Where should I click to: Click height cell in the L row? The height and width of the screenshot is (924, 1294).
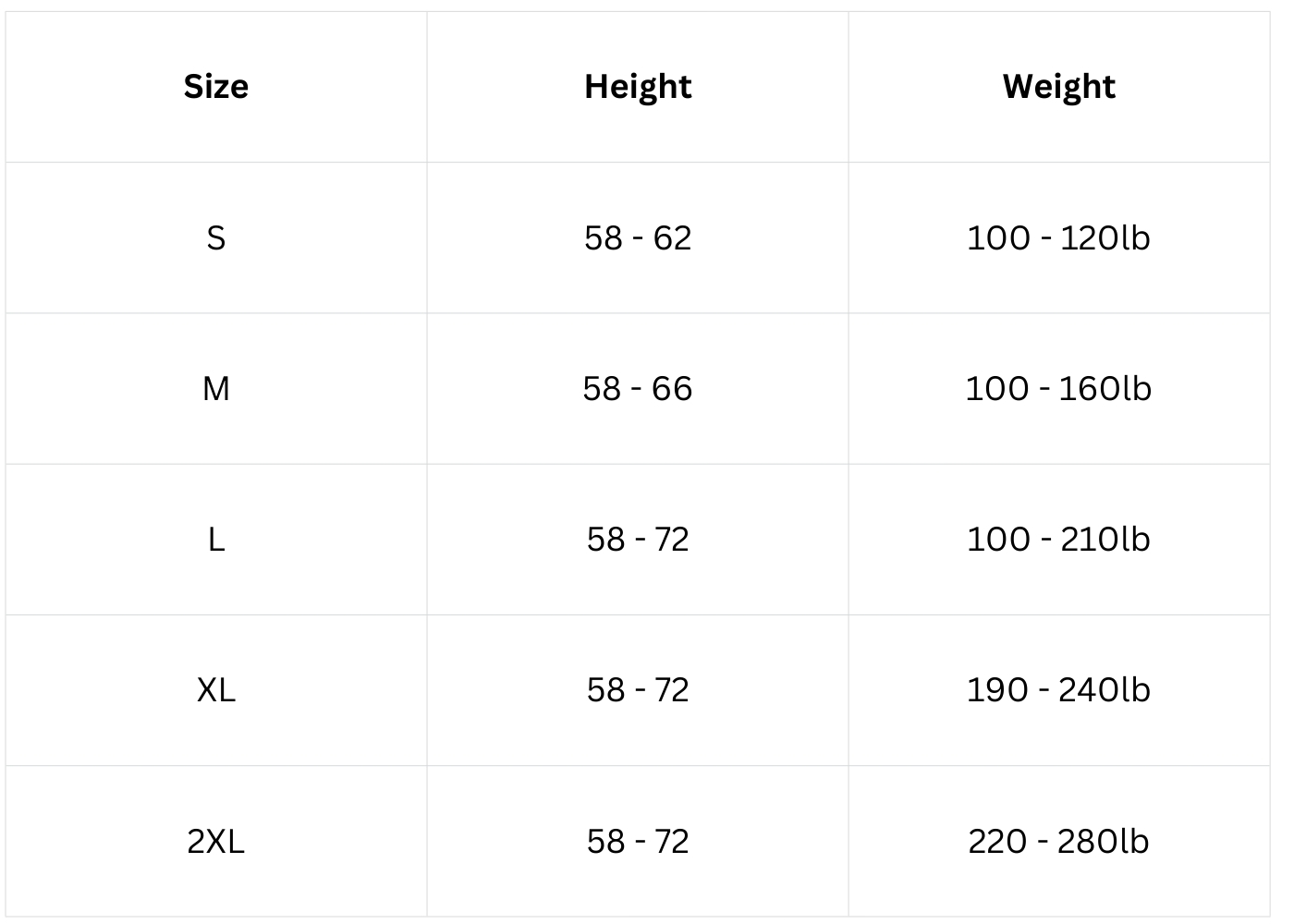tap(638, 540)
